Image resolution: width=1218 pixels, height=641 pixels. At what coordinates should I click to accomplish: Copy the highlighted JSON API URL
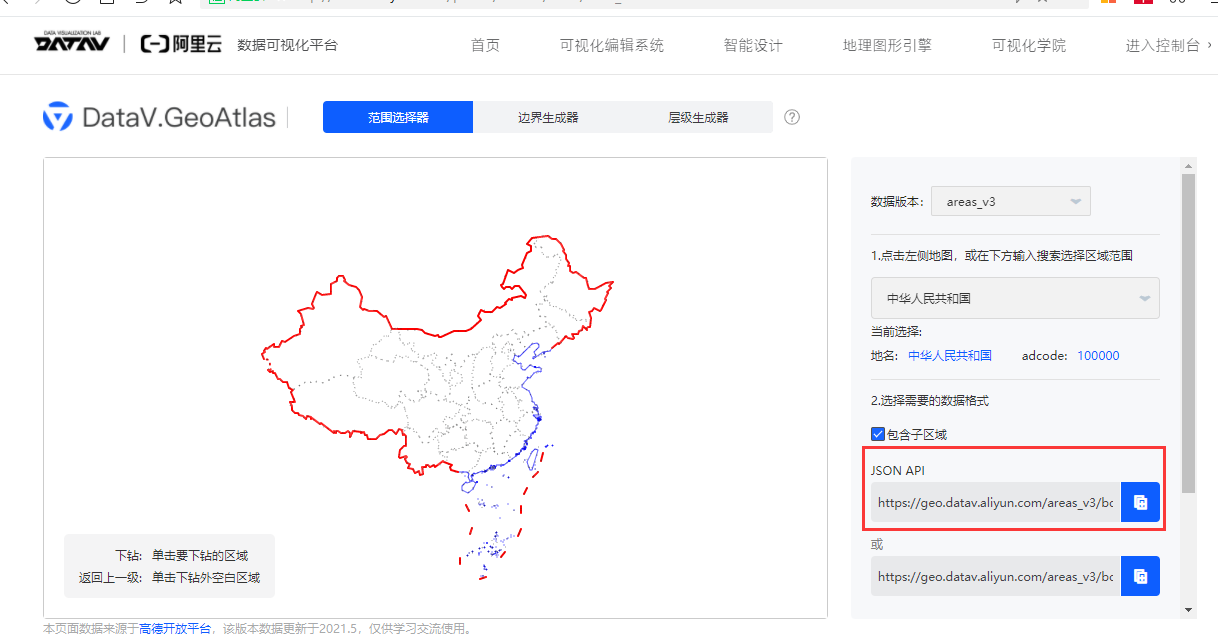pyautogui.click(x=1140, y=502)
